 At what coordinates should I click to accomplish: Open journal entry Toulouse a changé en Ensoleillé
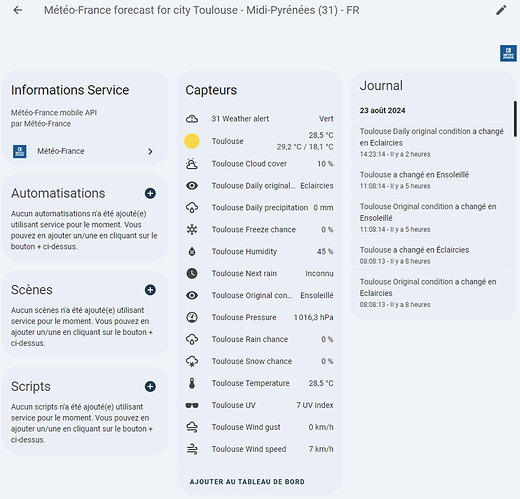pos(414,180)
